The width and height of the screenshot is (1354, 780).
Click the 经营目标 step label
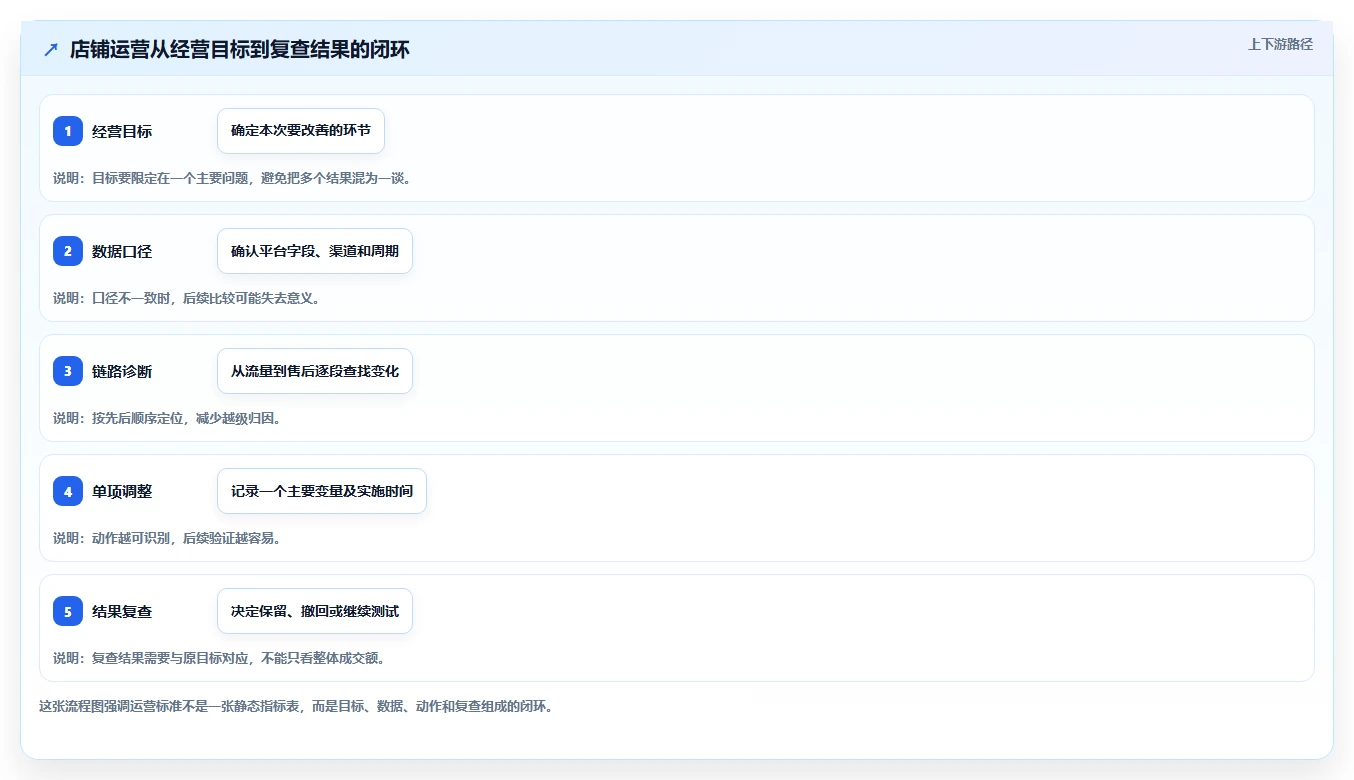tap(122, 131)
